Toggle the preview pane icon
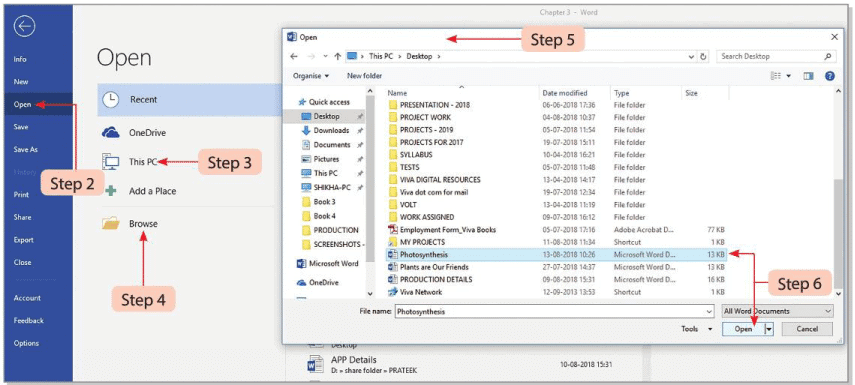The height and width of the screenshot is (385, 855). click(x=809, y=76)
